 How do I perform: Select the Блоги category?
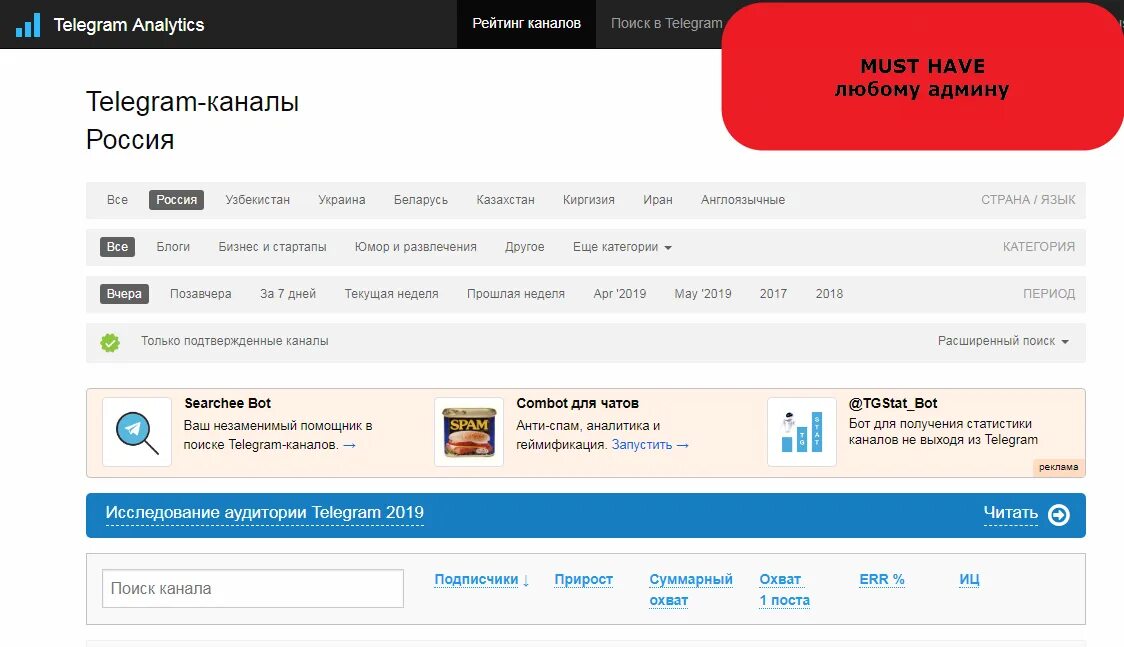[x=173, y=247]
